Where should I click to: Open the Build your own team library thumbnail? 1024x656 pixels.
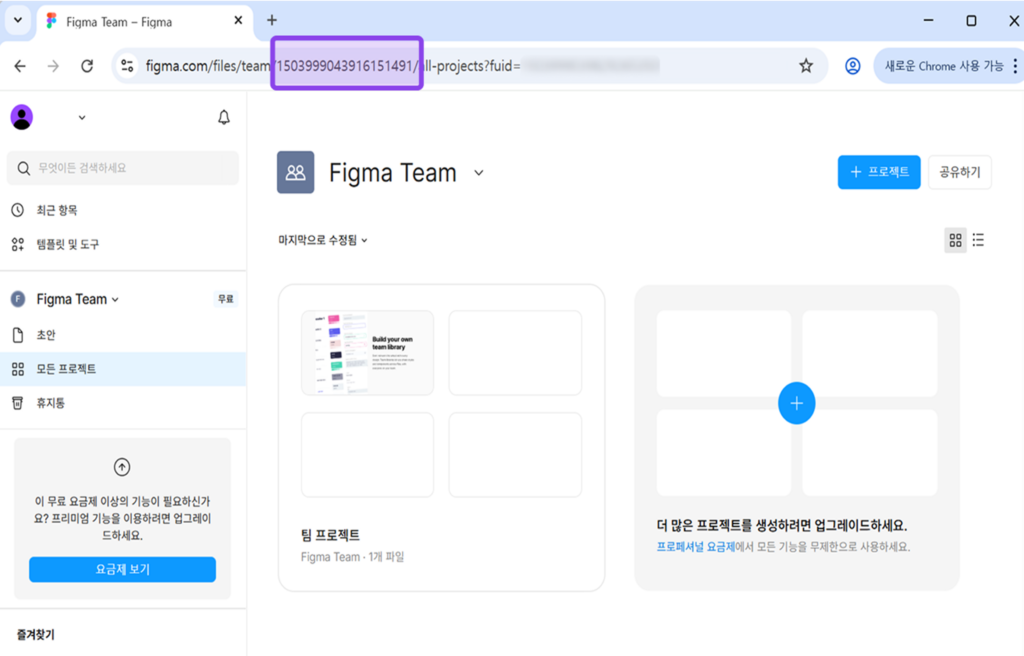[367, 353]
